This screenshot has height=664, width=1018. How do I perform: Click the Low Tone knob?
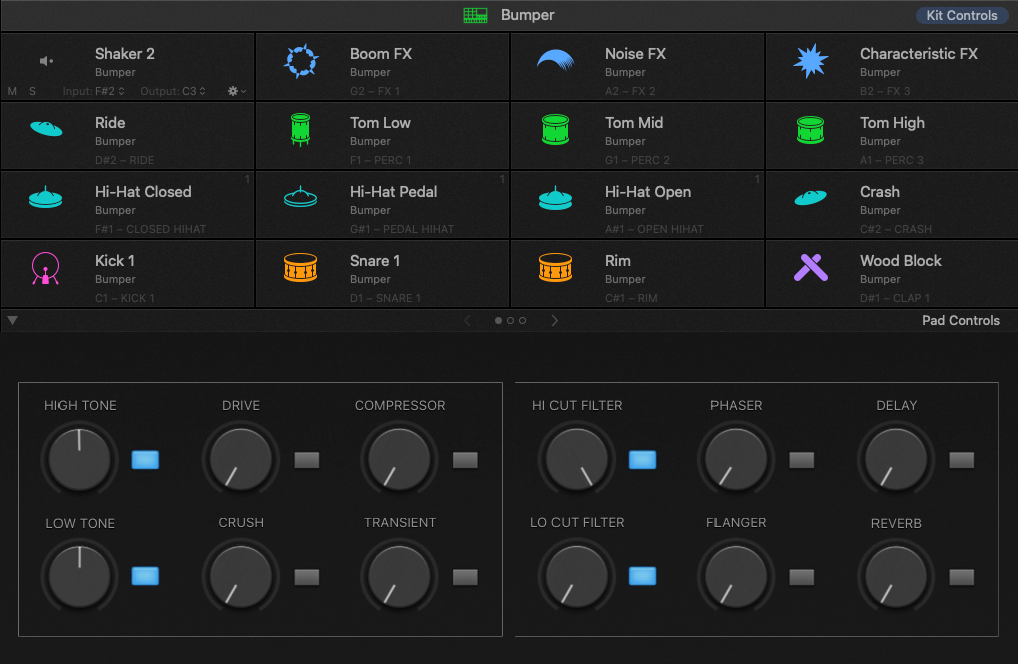(80, 576)
